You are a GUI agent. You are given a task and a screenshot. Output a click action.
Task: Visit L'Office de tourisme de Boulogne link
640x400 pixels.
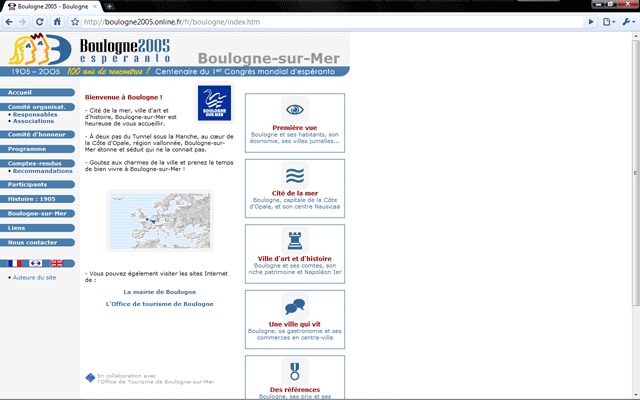[x=160, y=304]
